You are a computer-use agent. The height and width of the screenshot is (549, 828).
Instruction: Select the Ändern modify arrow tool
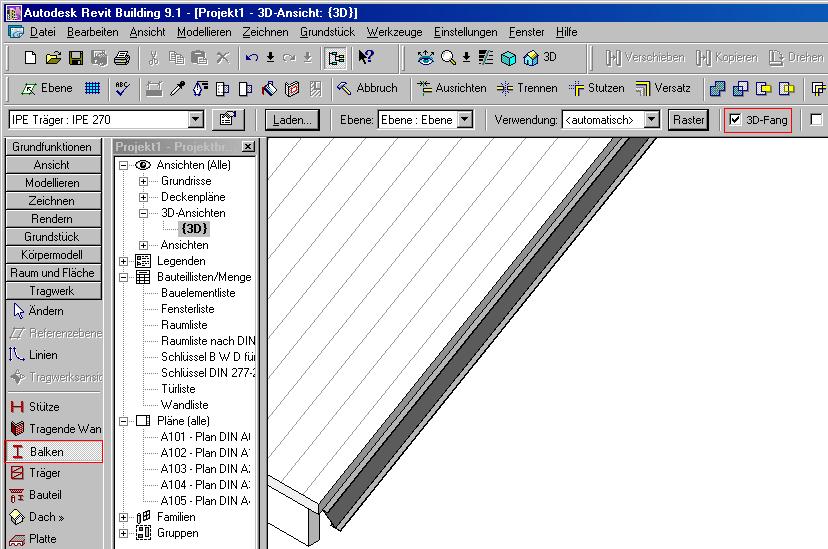click(38, 311)
